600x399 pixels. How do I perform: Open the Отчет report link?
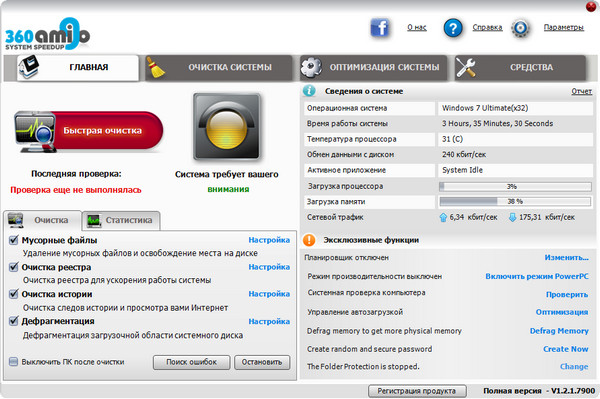pos(582,91)
